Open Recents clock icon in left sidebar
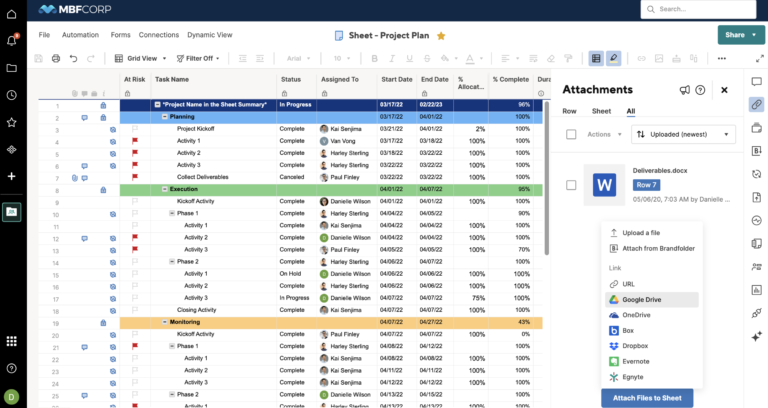Image resolution: width=768 pixels, height=408 pixels. click(x=11, y=95)
